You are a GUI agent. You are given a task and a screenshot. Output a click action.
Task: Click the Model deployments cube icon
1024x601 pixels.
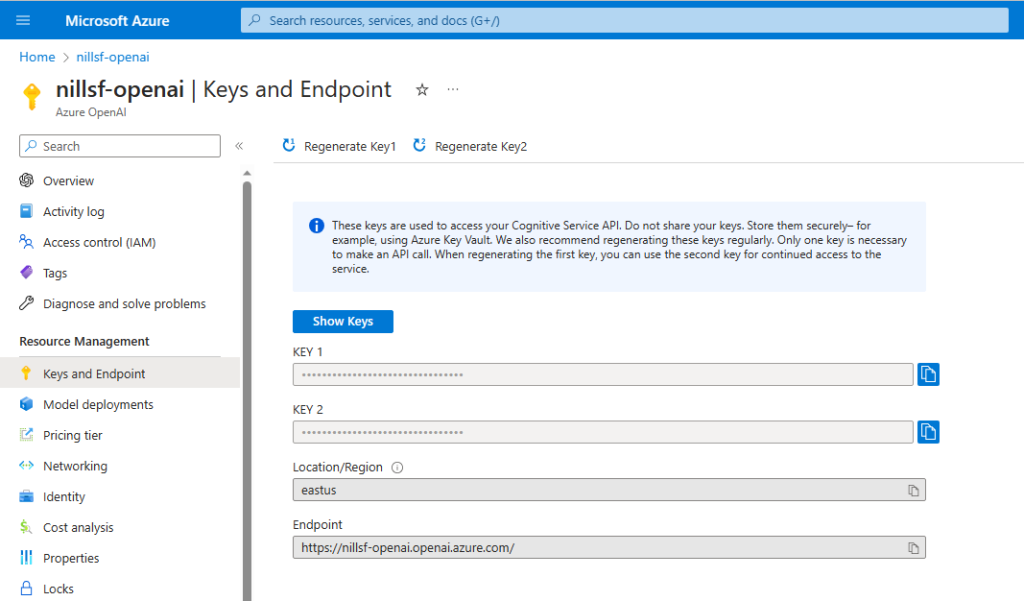(26, 404)
